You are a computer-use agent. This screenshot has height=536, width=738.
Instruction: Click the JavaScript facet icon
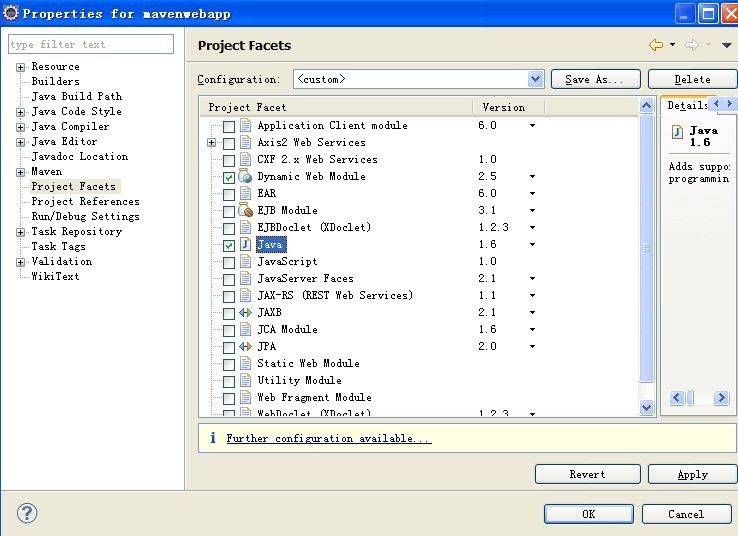pos(245,261)
